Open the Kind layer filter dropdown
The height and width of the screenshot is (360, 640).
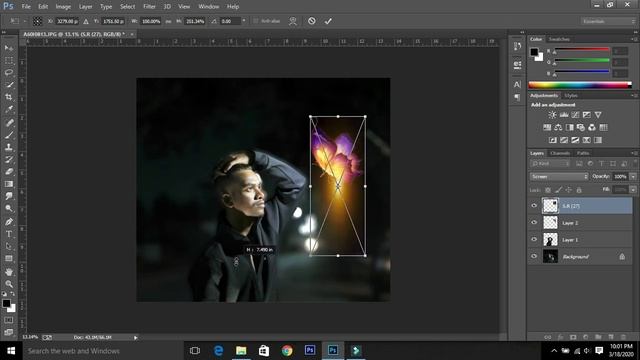pos(550,164)
